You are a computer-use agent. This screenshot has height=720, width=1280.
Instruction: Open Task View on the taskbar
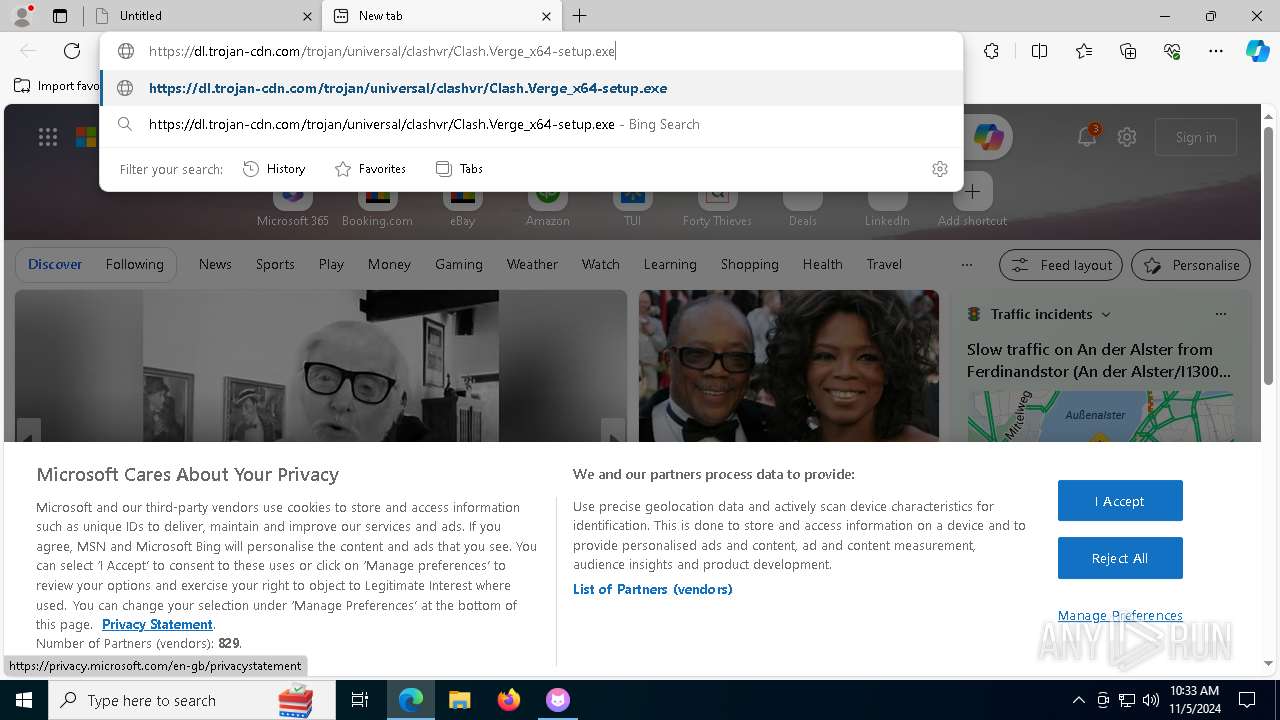(360, 700)
